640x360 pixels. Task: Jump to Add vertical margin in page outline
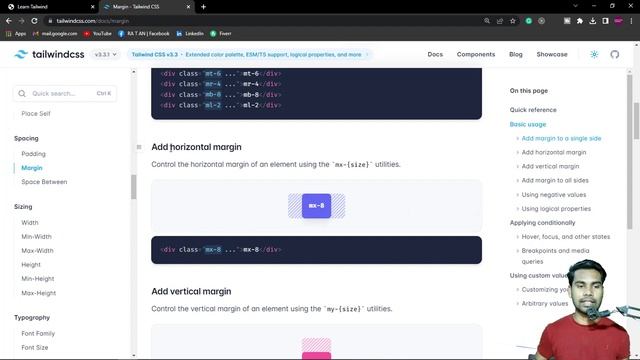coord(550,166)
